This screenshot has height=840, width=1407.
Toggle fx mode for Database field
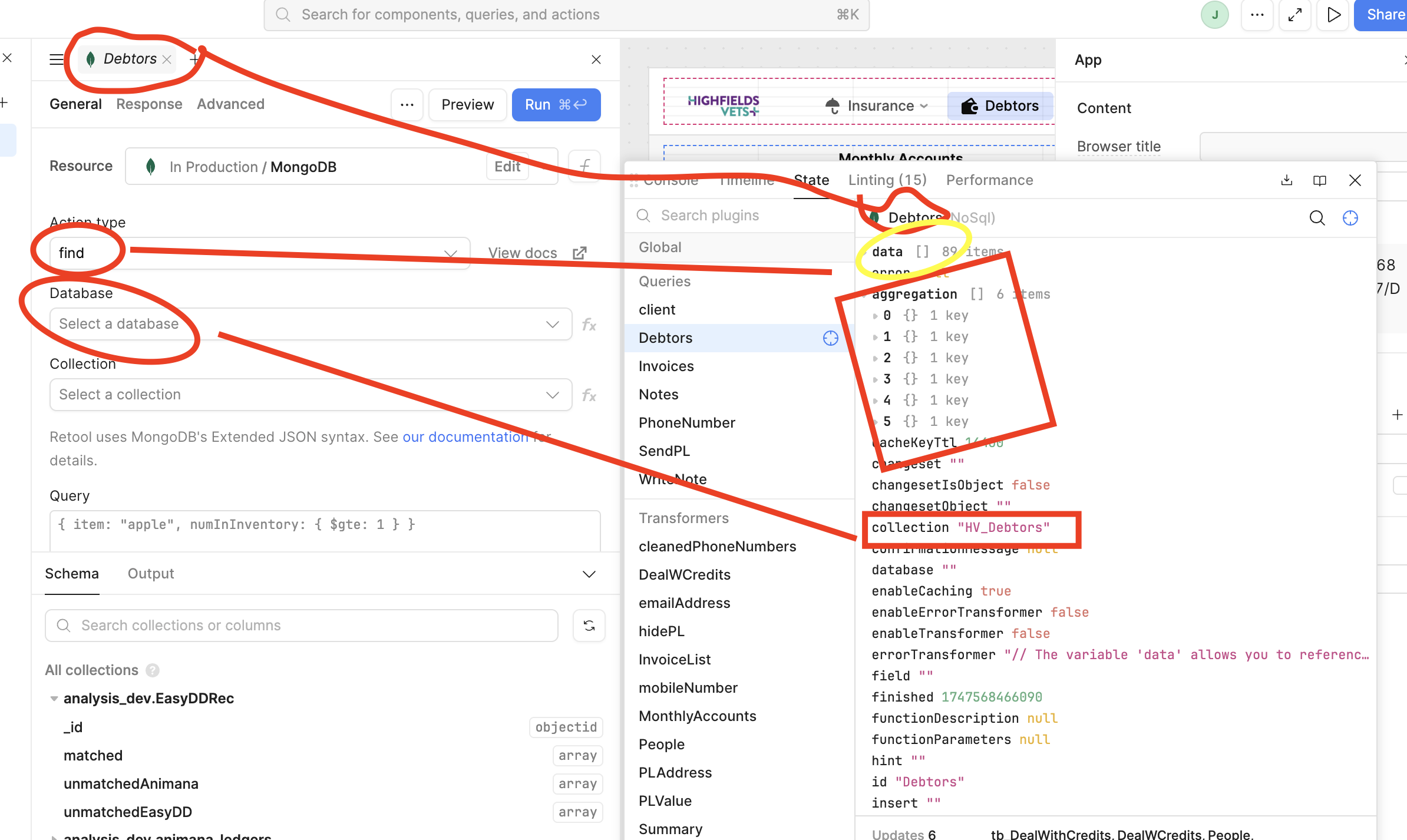pyautogui.click(x=589, y=325)
